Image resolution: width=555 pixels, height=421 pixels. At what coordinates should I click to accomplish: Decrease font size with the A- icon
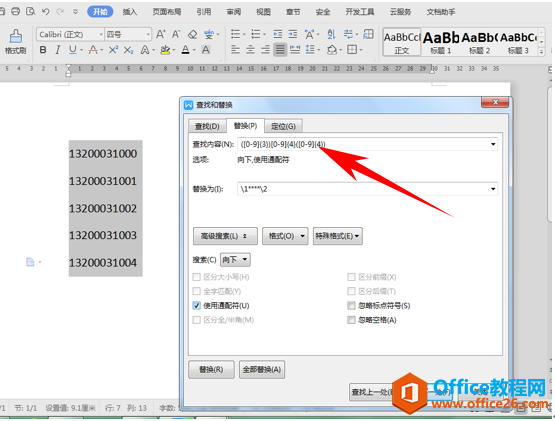click(x=176, y=34)
